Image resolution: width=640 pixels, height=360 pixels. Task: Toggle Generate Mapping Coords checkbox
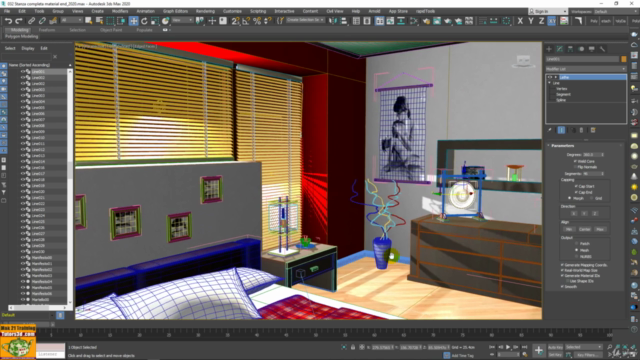click(x=562, y=265)
